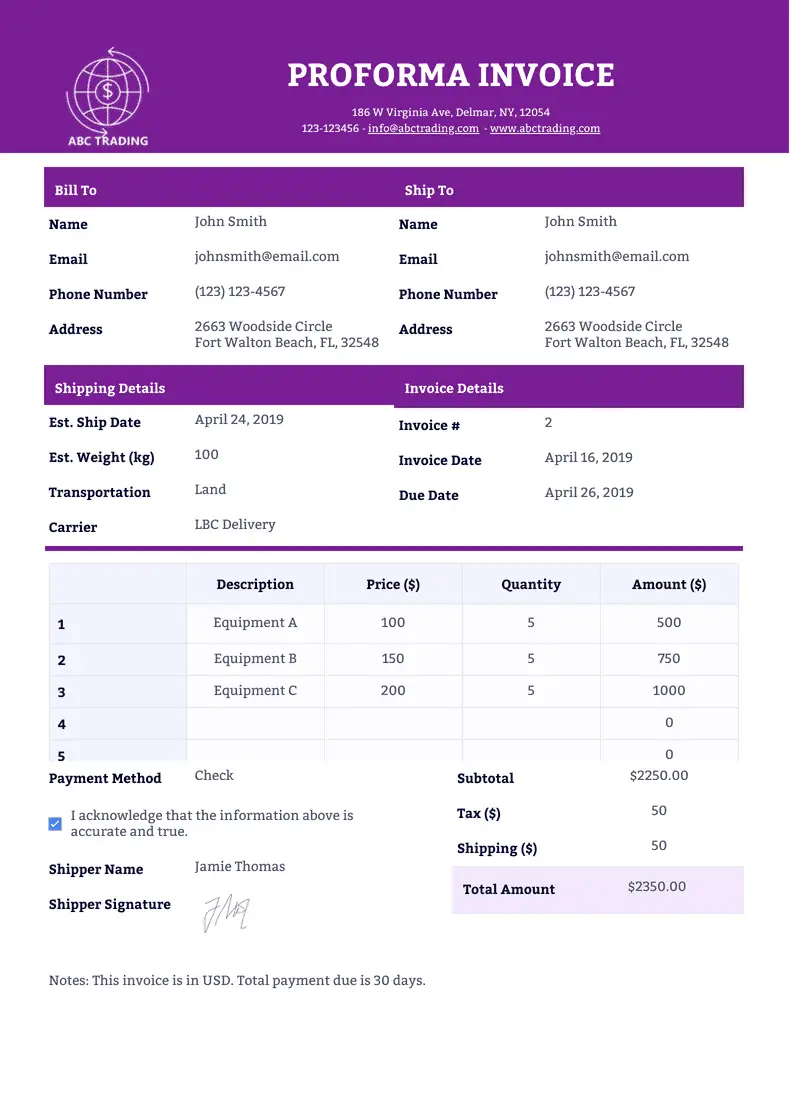This screenshot has width=790, height=1118.
Task: Click the Quantity column header
Action: click(x=531, y=585)
